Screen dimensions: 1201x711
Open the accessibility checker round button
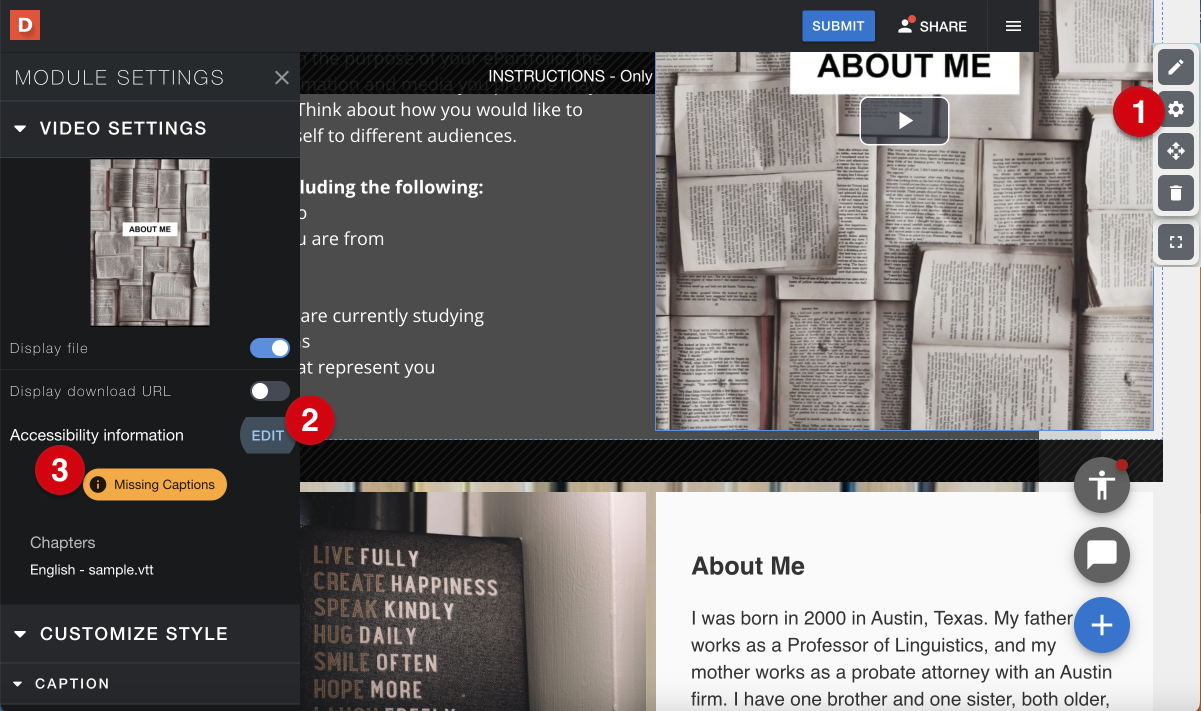[1101, 485]
